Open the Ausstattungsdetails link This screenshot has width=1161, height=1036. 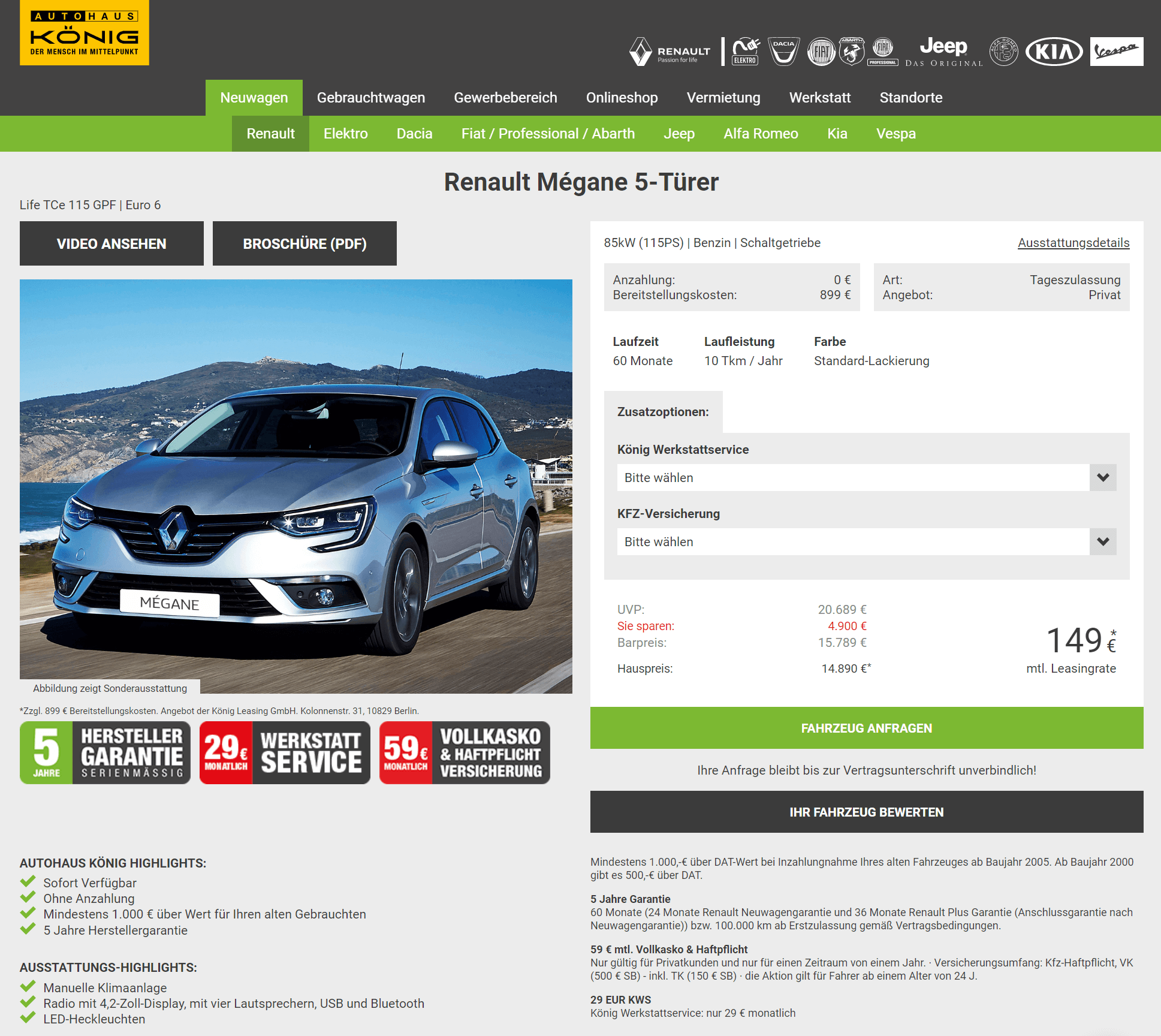1073,243
